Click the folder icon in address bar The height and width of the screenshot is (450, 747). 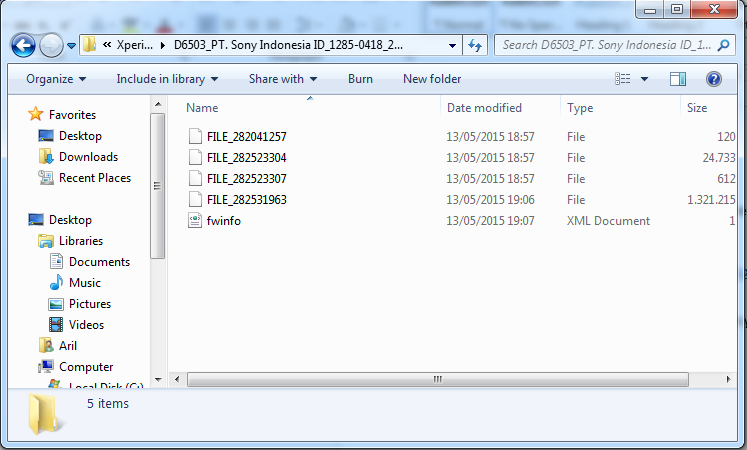[x=89, y=45]
